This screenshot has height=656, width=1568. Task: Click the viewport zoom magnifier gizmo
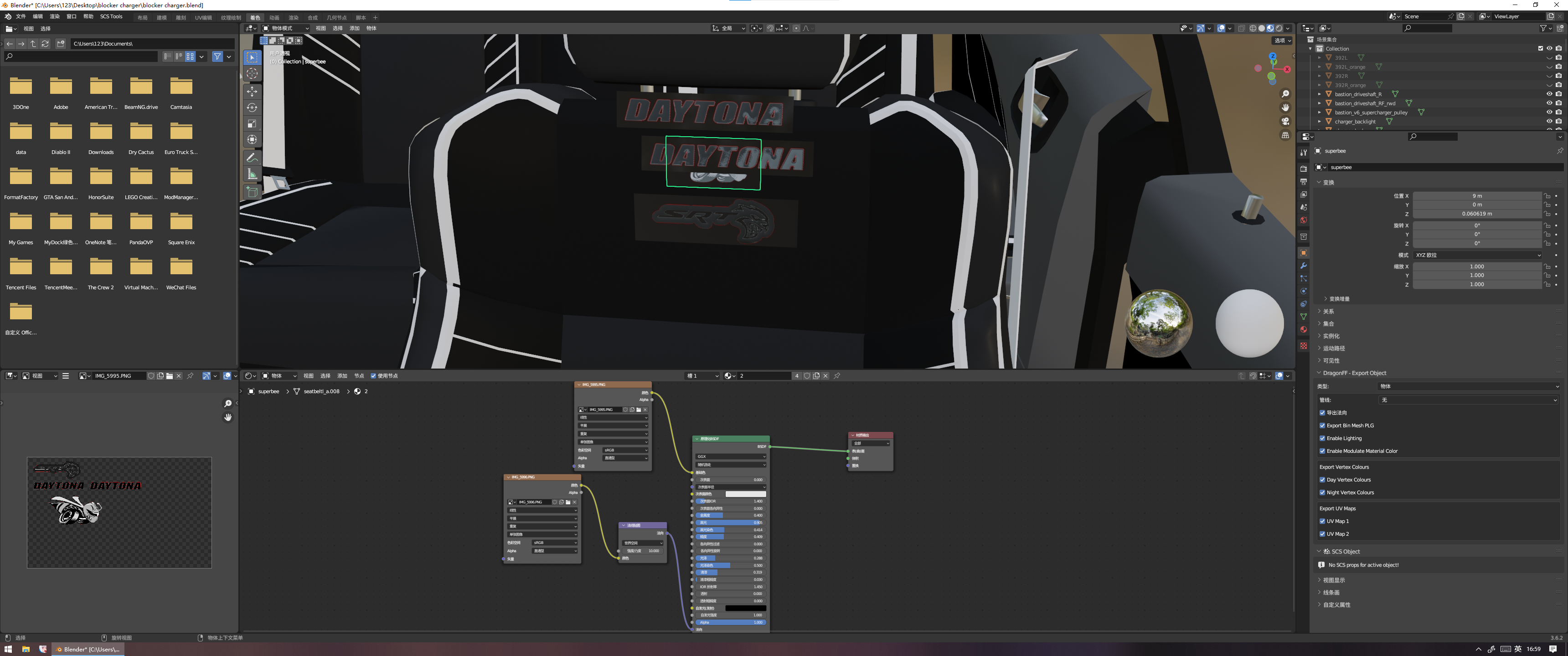pos(1285,94)
